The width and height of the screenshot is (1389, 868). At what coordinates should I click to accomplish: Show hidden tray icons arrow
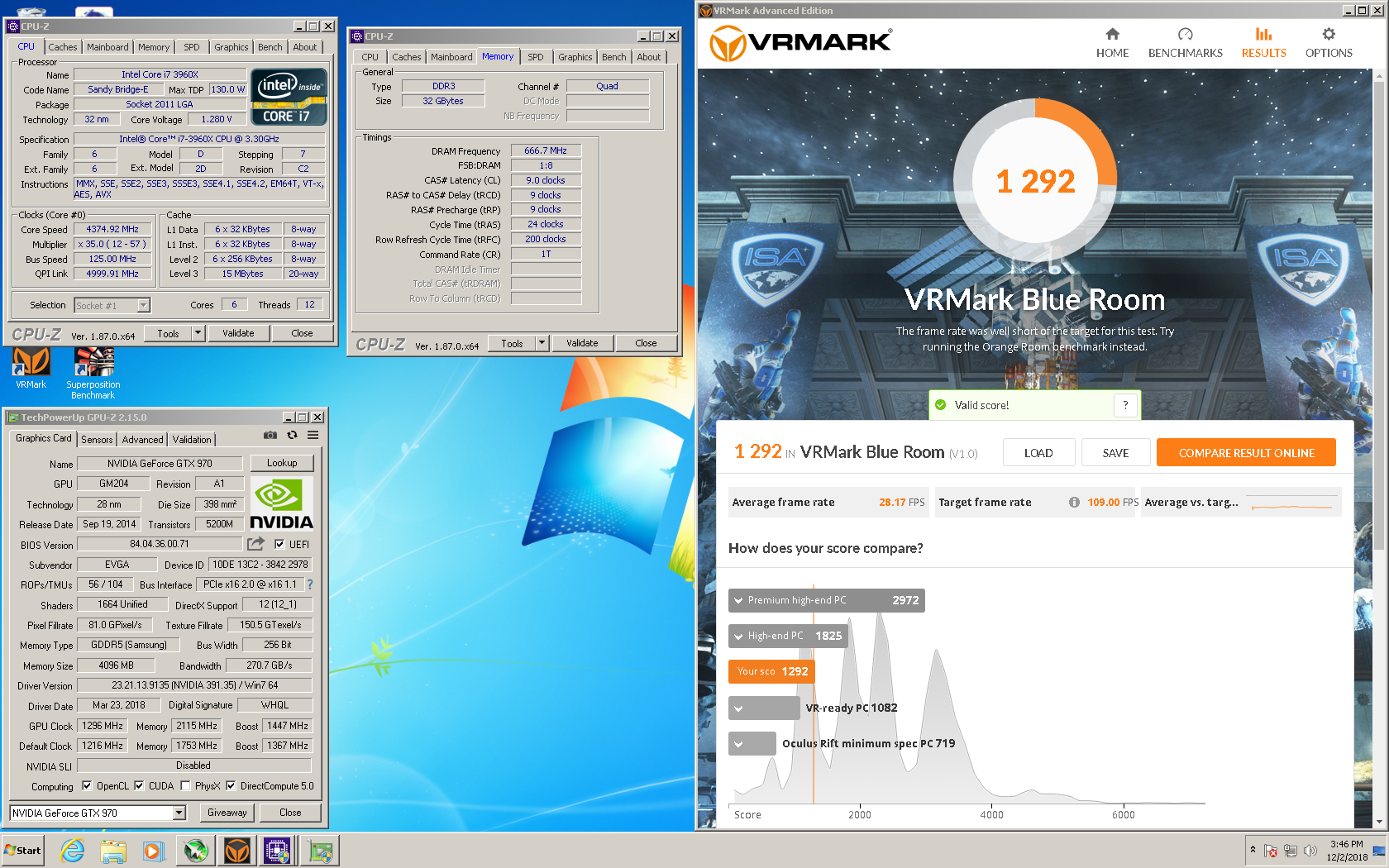coord(1253,850)
